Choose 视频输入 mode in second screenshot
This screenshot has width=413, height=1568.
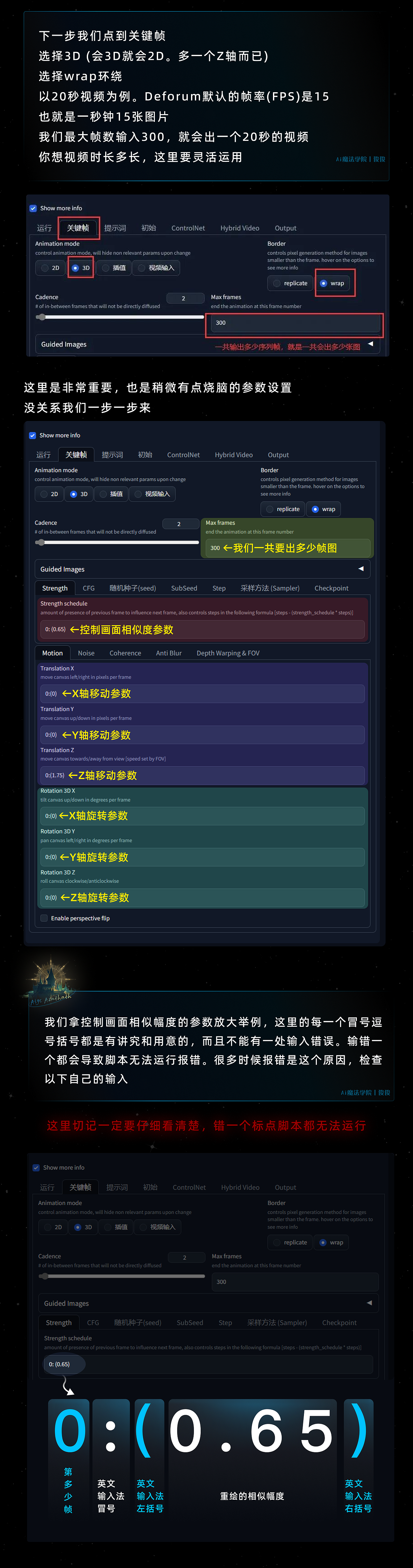[153, 494]
